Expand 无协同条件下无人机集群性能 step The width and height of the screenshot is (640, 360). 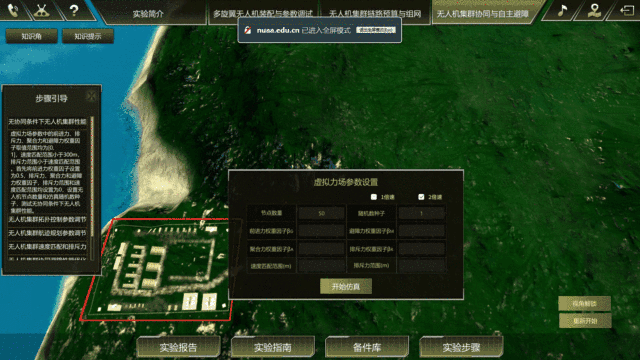point(48,122)
